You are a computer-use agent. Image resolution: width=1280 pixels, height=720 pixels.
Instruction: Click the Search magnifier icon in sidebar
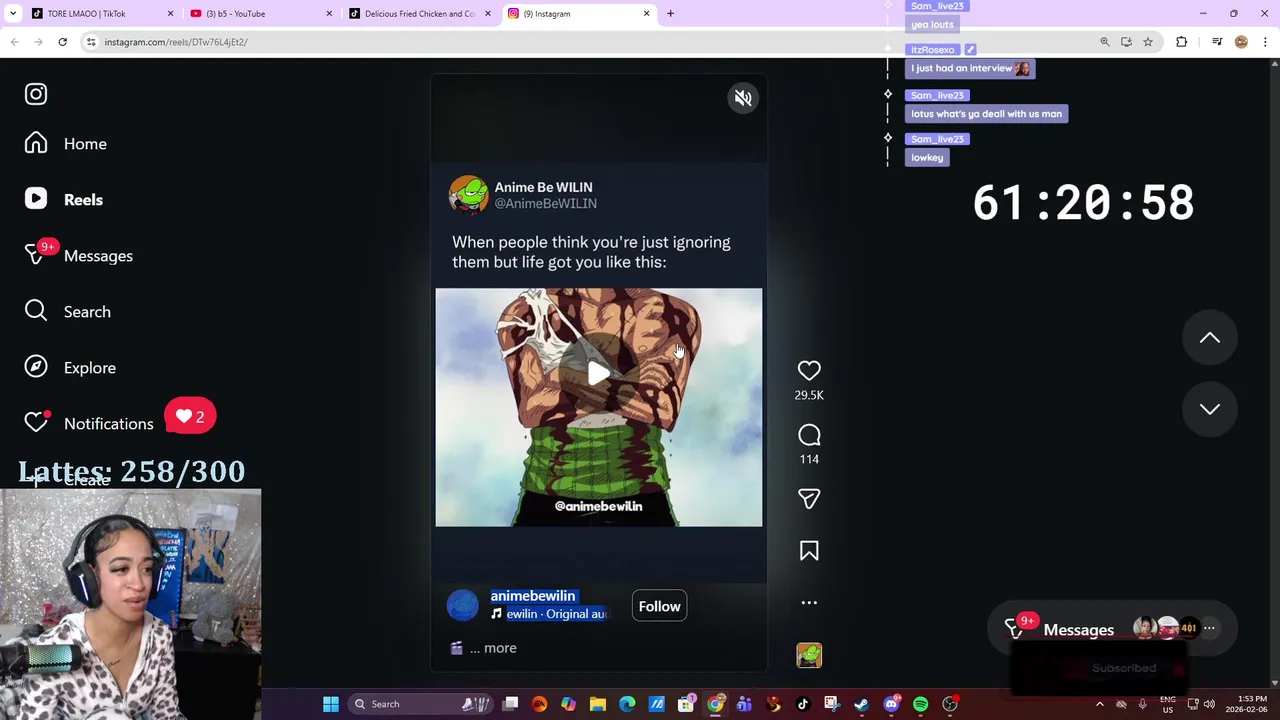(36, 312)
